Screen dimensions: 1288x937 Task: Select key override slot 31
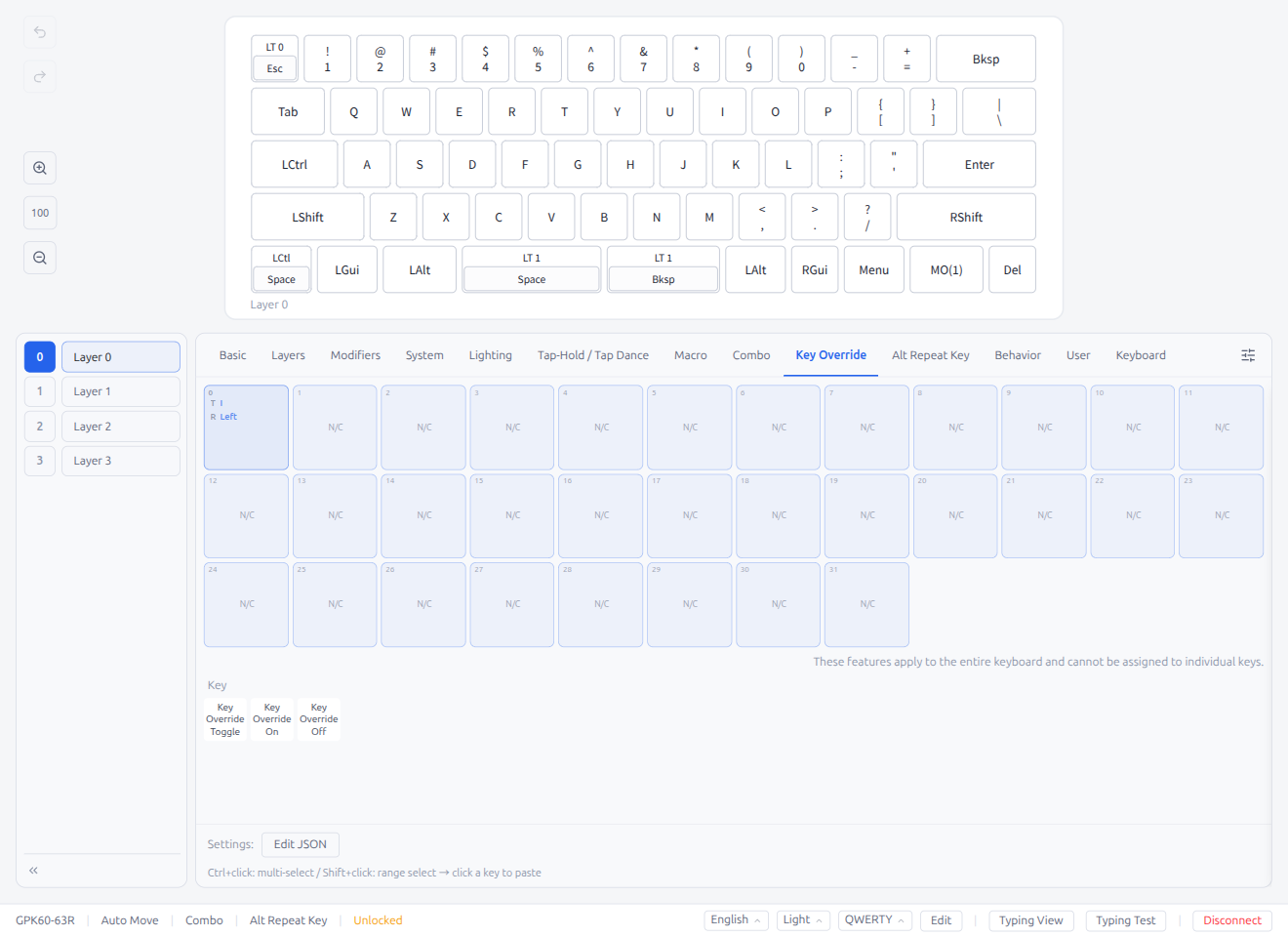866,604
